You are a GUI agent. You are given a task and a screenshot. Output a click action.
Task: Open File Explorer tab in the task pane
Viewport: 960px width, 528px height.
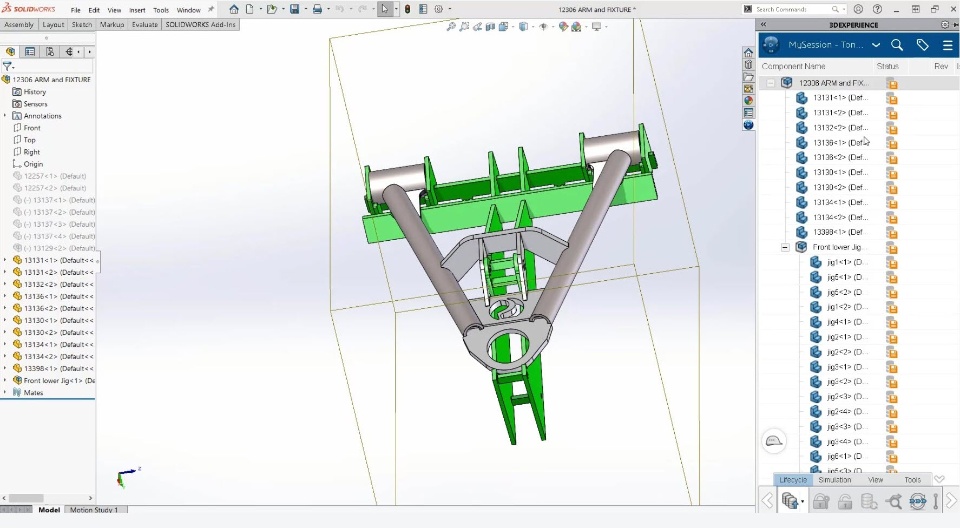(748, 77)
